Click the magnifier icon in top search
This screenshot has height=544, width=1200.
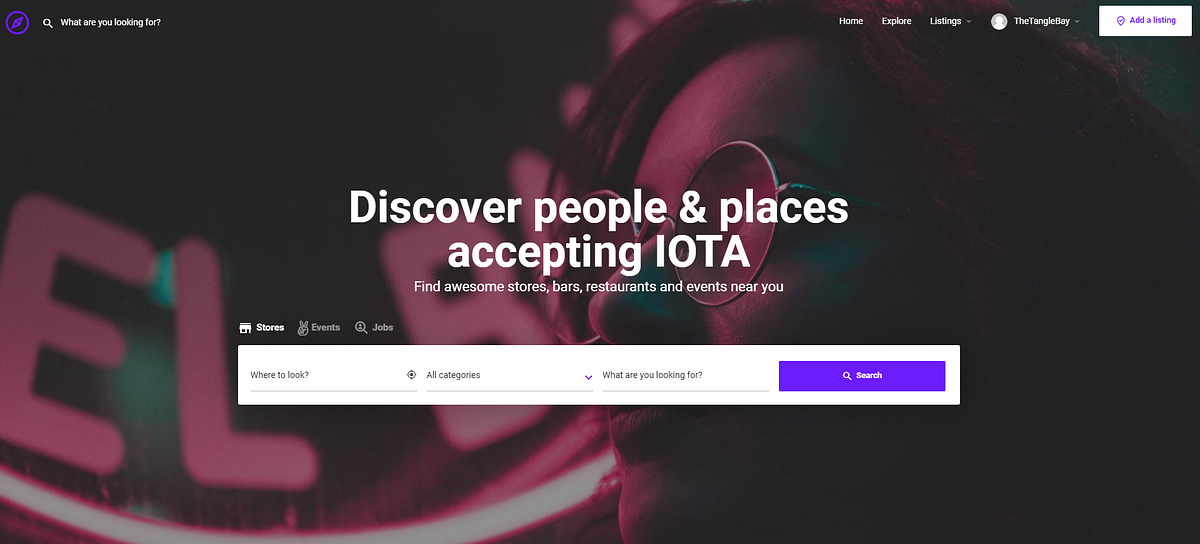point(47,22)
